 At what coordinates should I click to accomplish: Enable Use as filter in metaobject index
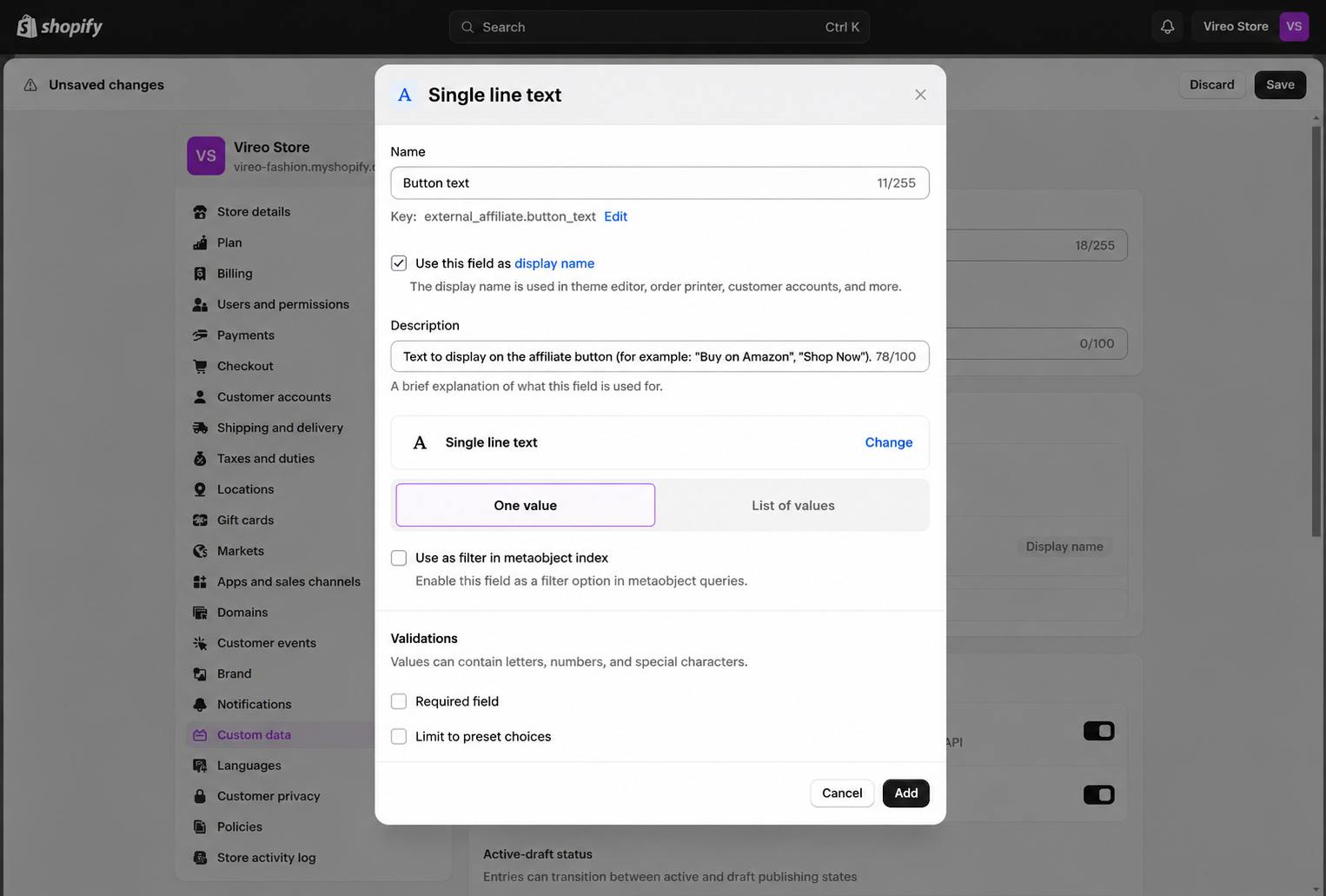click(x=399, y=558)
